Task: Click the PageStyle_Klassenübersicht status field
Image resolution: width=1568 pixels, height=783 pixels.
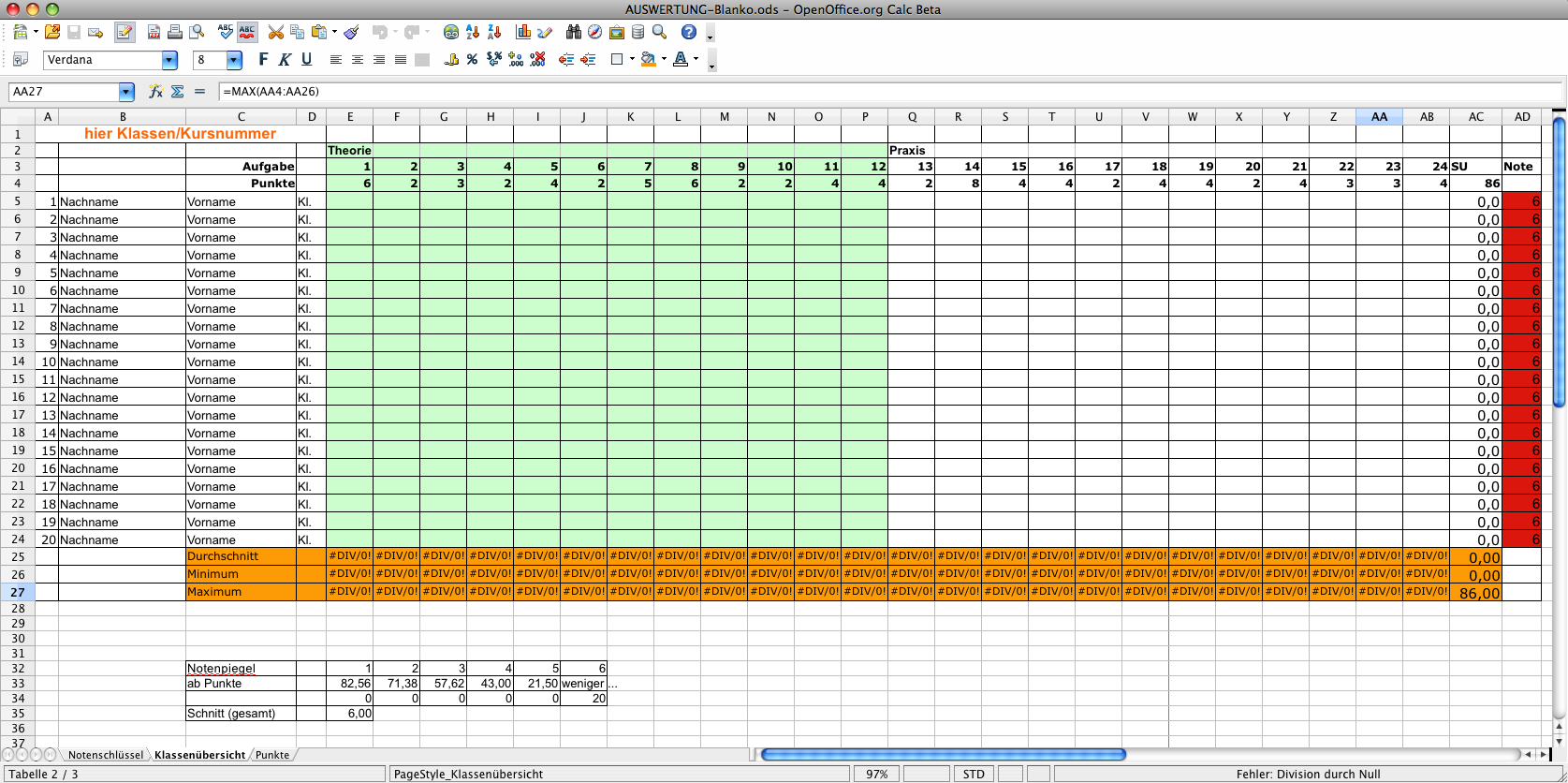Action: 619,775
